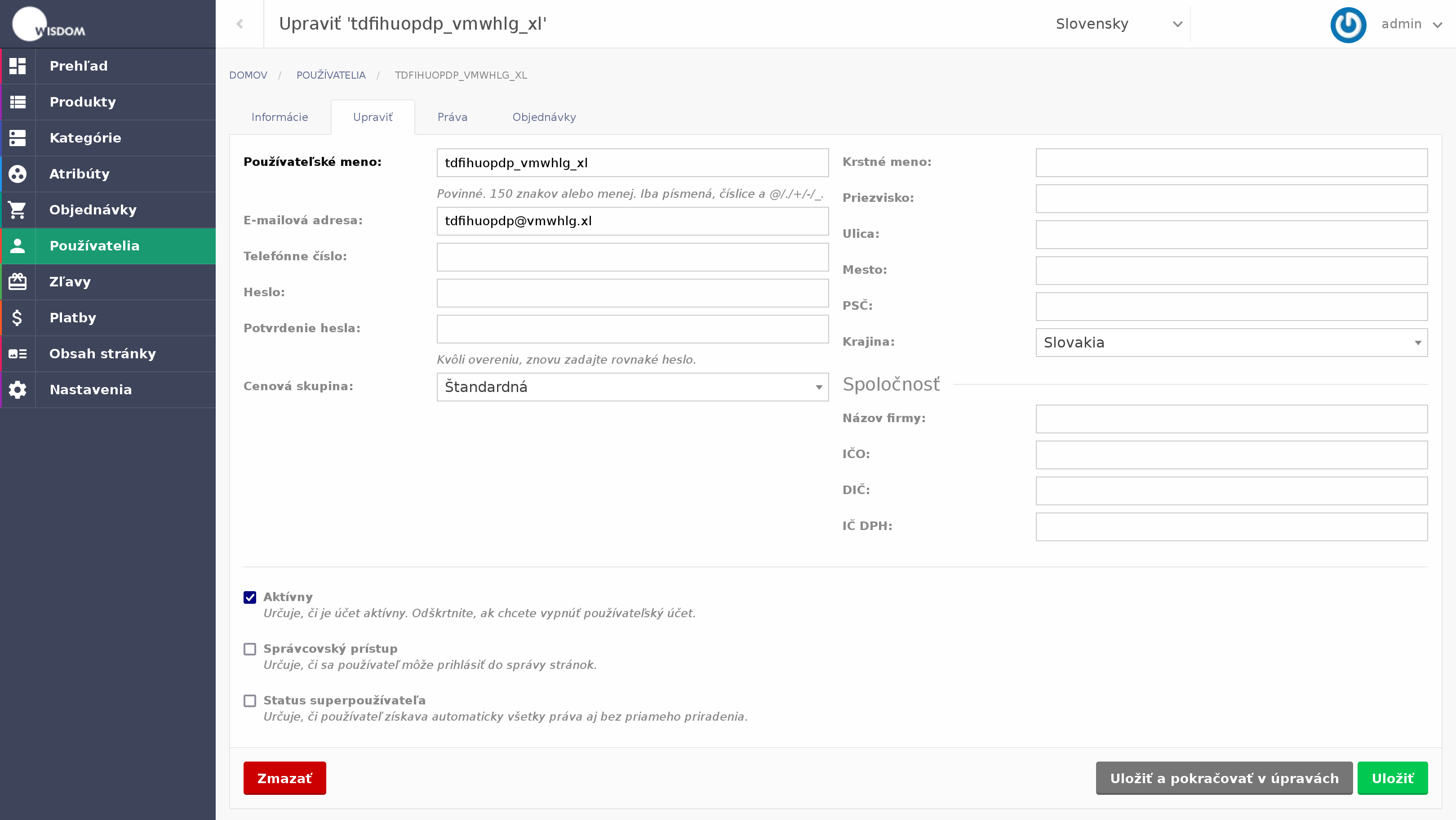This screenshot has height=820, width=1456.
Task: Open the Slovensky language selector
Action: 1119,24
